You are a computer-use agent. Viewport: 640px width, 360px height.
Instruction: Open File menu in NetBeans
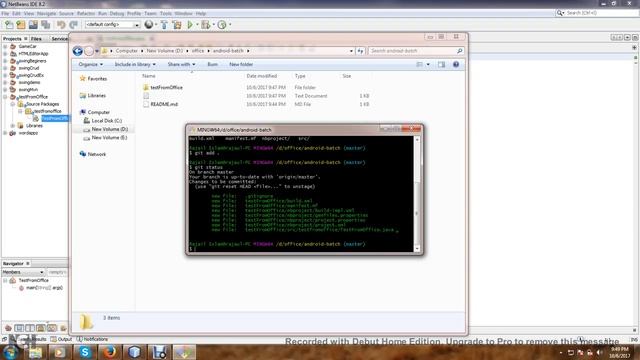(x=5, y=13)
